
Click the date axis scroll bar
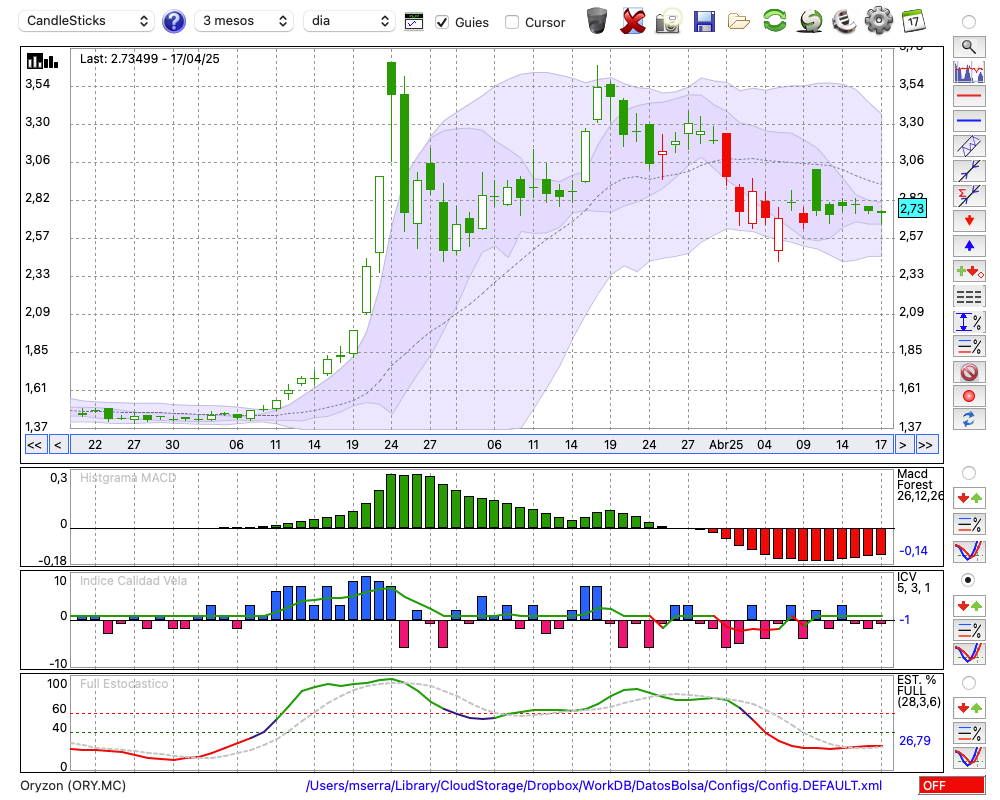482,445
